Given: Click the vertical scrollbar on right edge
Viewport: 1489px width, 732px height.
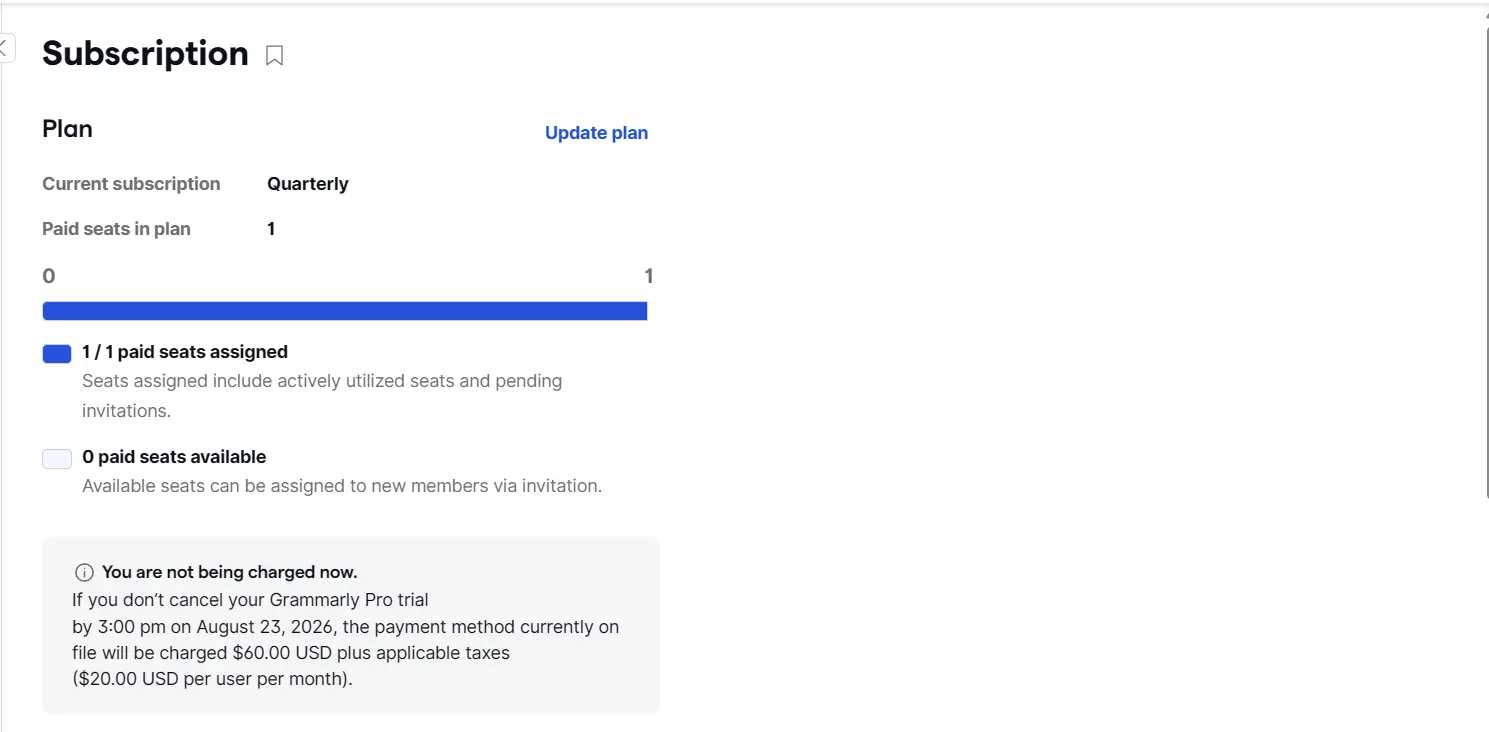Looking at the screenshot, I should tap(1484, 260).
